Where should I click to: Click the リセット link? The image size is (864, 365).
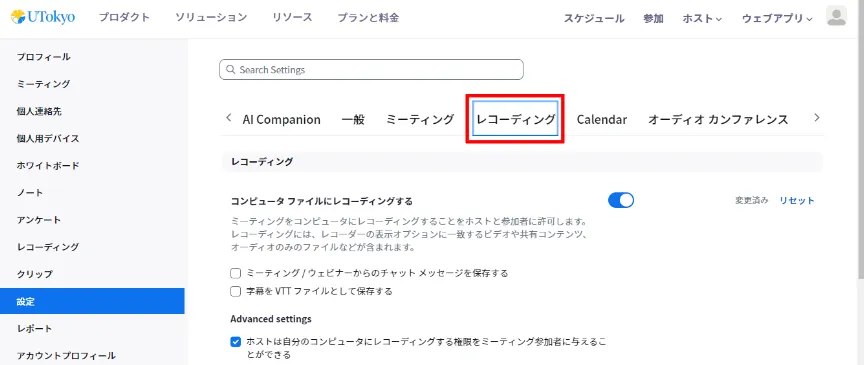(797, 201)
